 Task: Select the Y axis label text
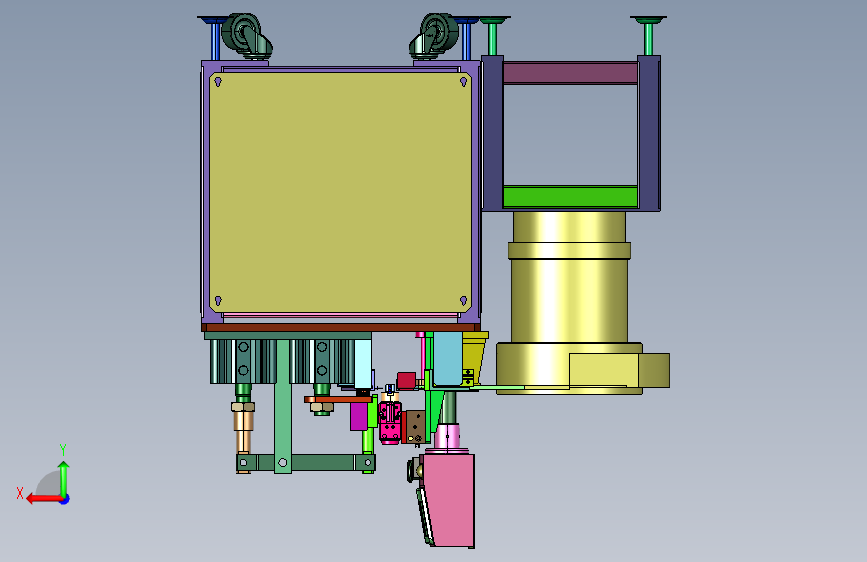point(63,449)
